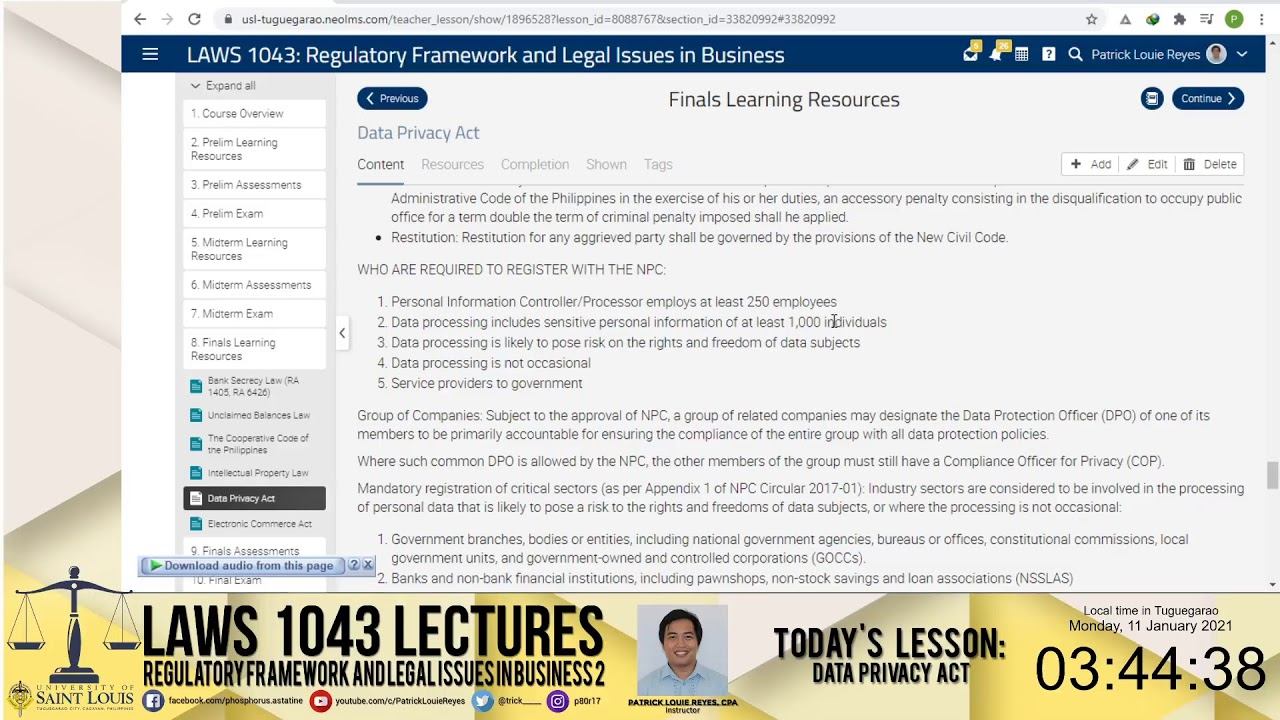Open section 3. Prelim Assessments
The width and height of the screenshot is (1280, 720).
click(254, 185)
